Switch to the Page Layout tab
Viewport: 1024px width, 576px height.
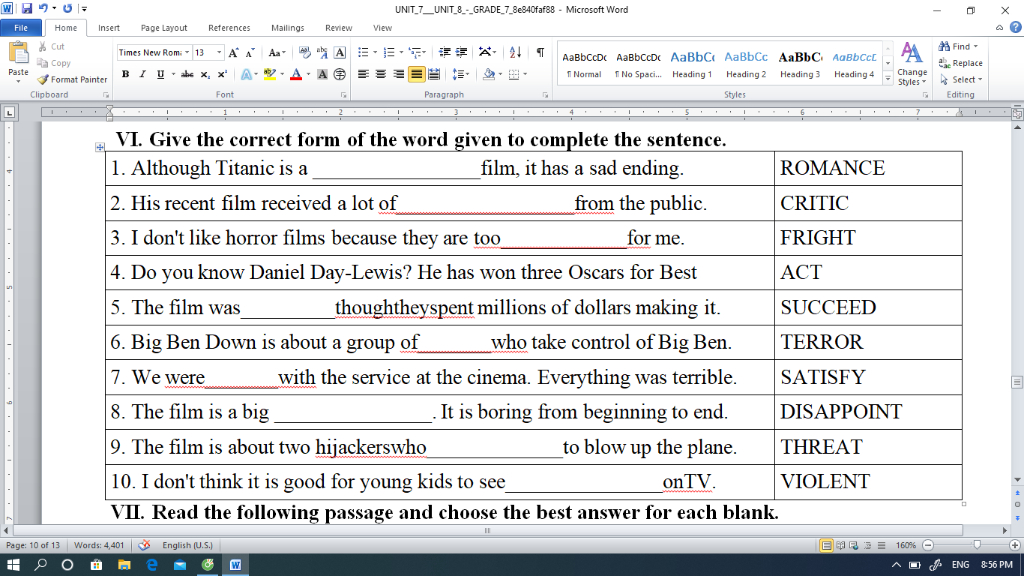(x=164, y=28)
